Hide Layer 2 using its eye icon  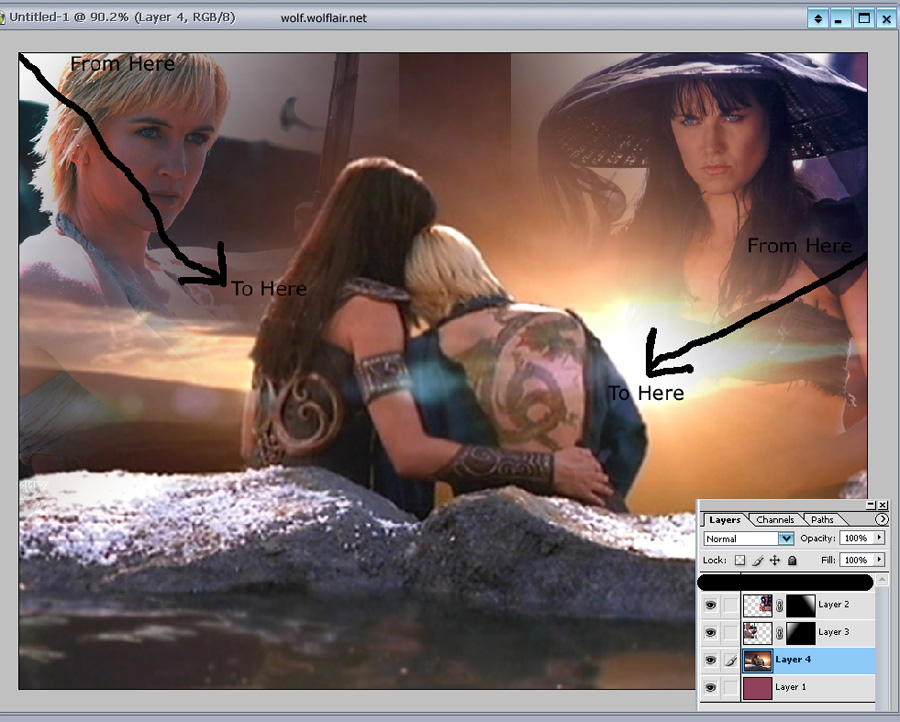711,605
